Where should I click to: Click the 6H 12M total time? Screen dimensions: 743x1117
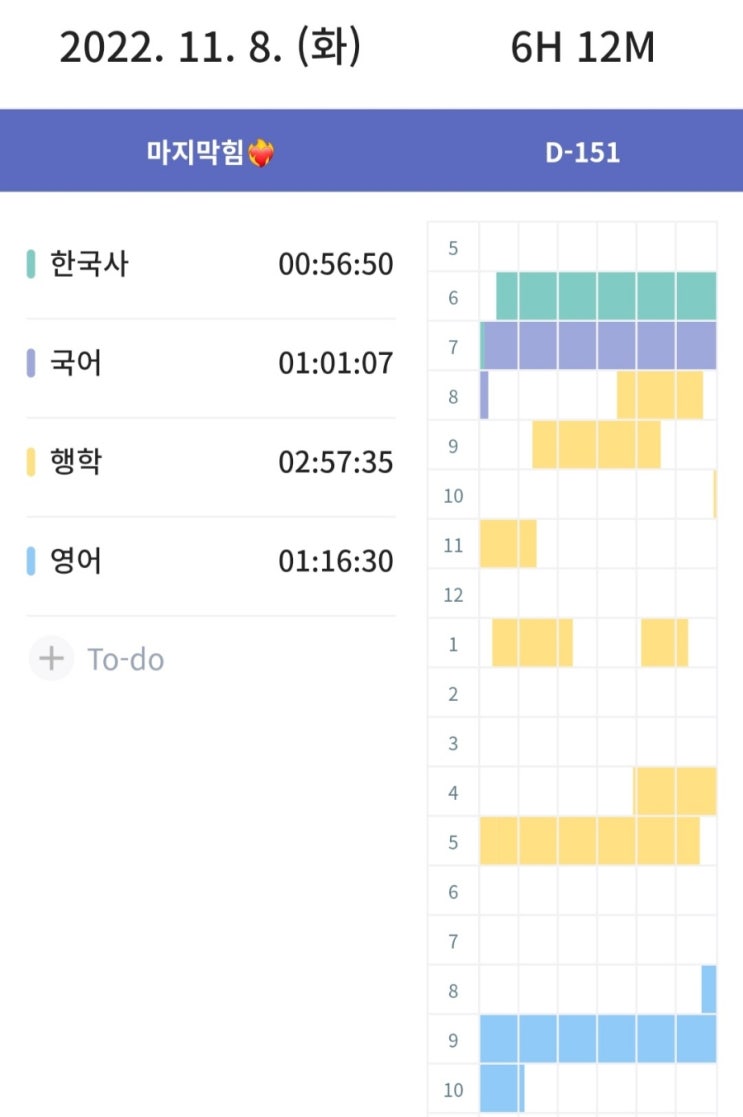(x=582, y=48)
